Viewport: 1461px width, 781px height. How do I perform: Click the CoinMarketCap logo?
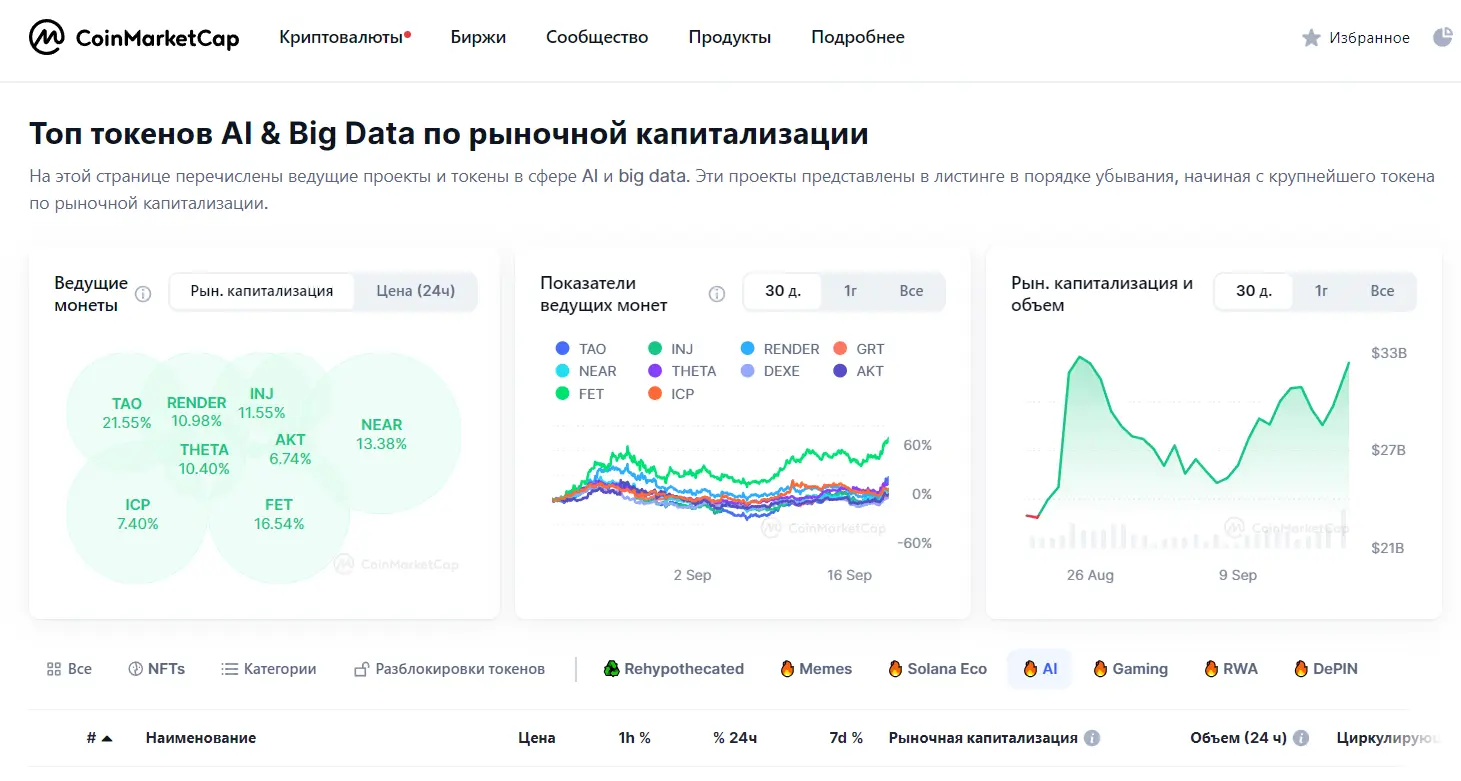tap(134, 38)
